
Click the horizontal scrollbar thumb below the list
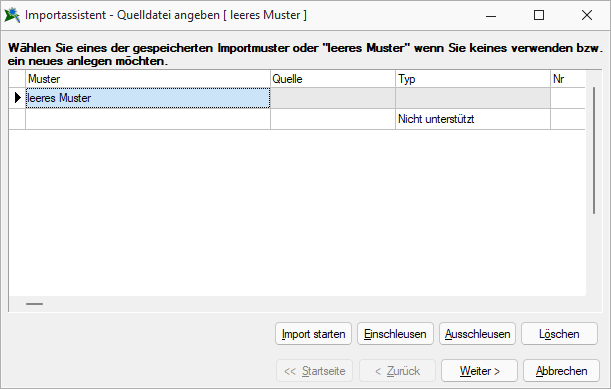click(x=35, y=304)
